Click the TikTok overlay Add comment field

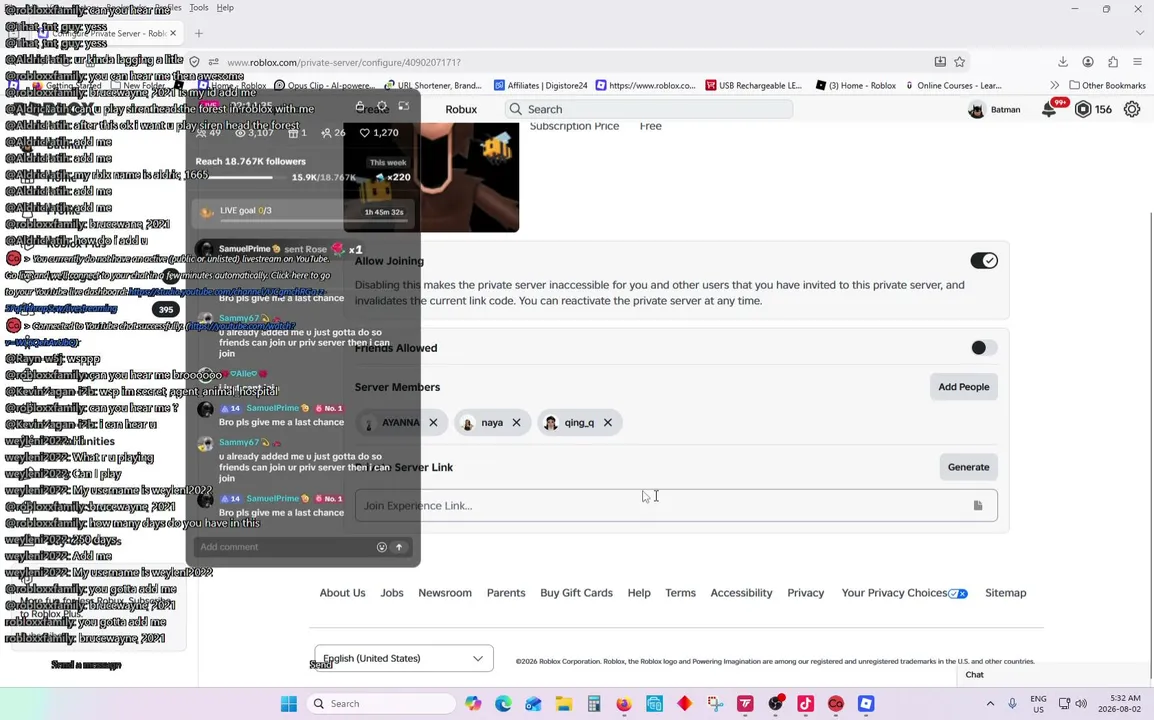pos(284,547)
